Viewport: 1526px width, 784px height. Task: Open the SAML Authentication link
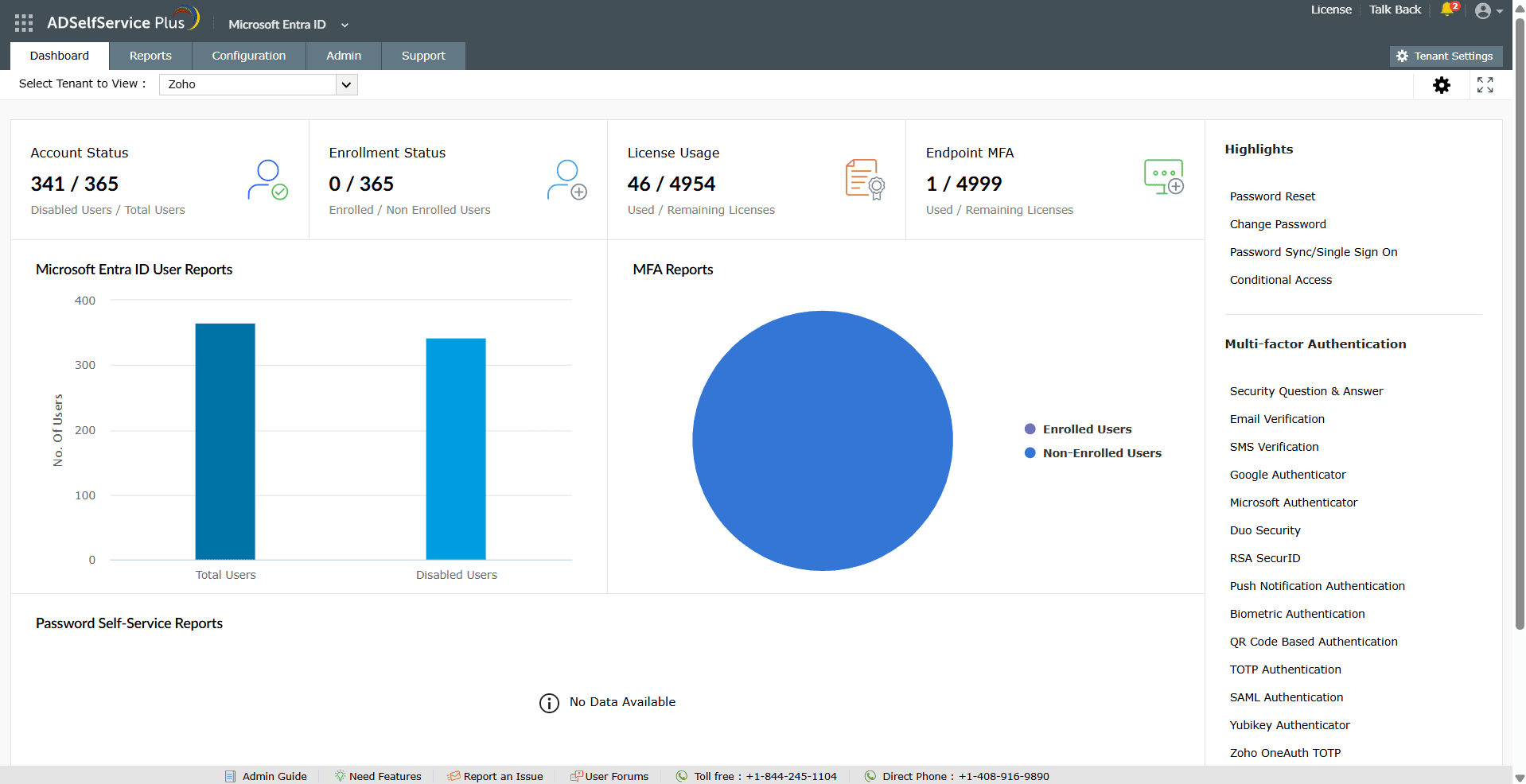pyautogui.click(x=1286, y=697)
